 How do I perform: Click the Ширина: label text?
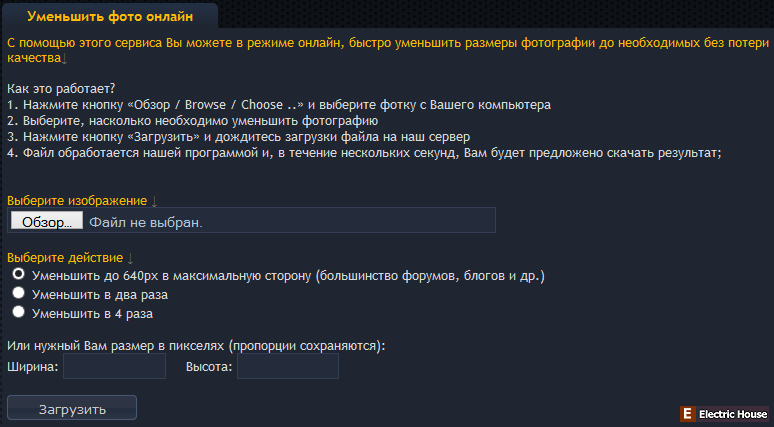[x=33, y=367]
